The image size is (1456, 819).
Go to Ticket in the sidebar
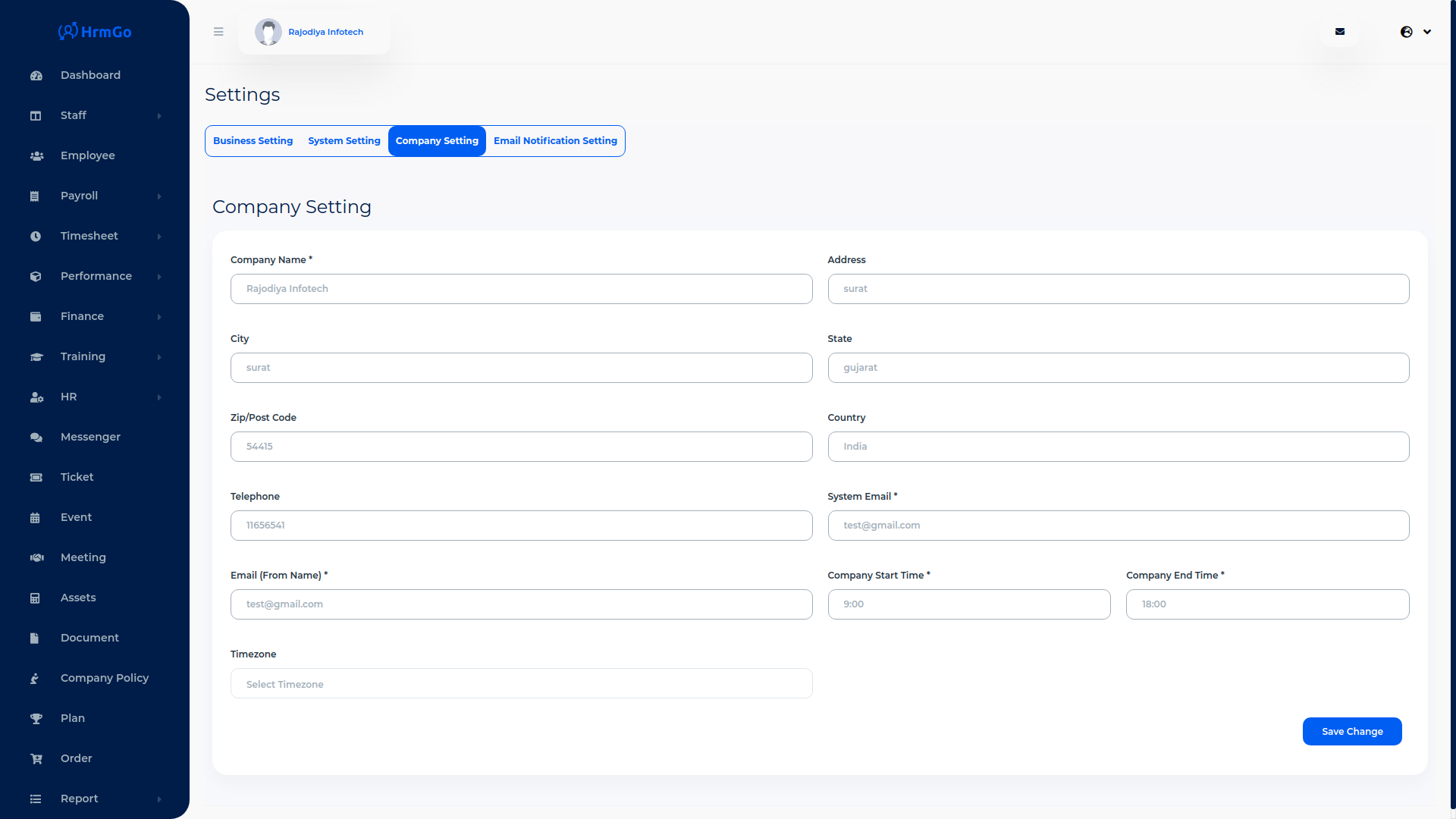77,477
